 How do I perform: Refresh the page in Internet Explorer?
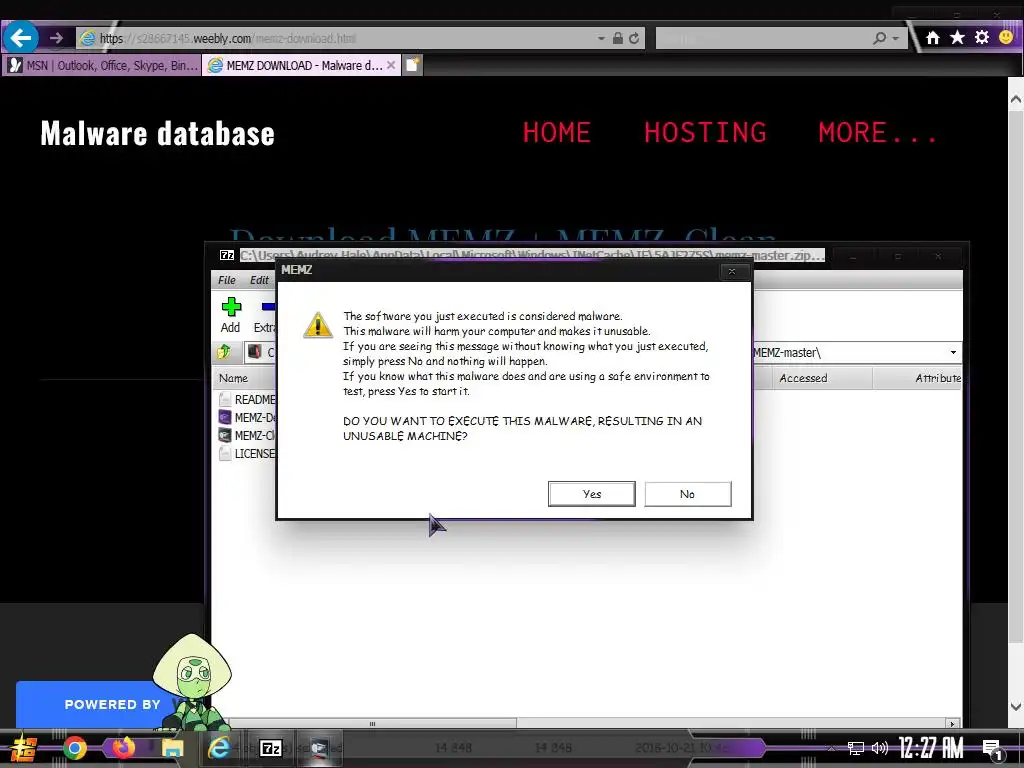[634, 39]
